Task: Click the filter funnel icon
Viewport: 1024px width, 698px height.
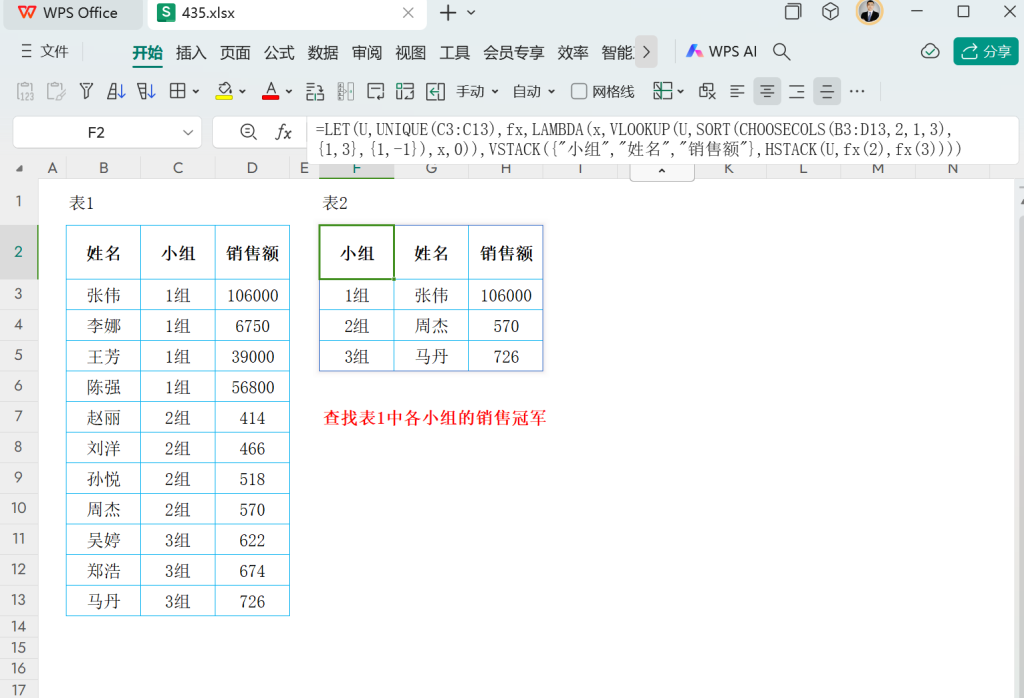Action: coord(86,91)
